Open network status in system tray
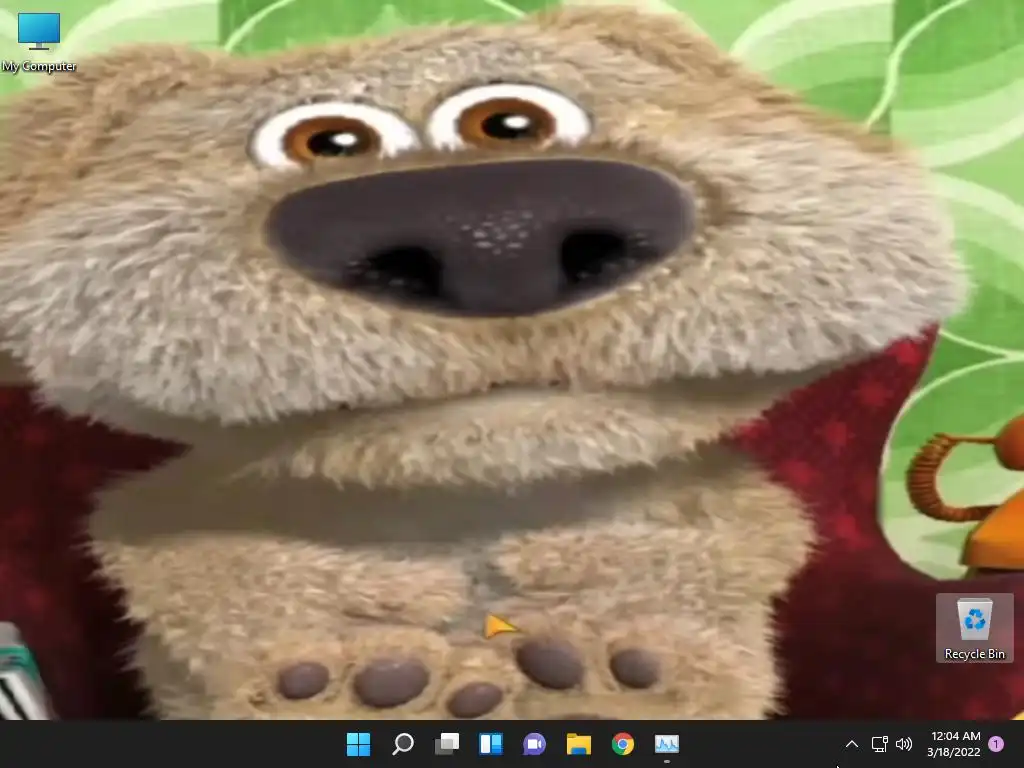This screenshot has width=1024, height=768. coord(880,744)
